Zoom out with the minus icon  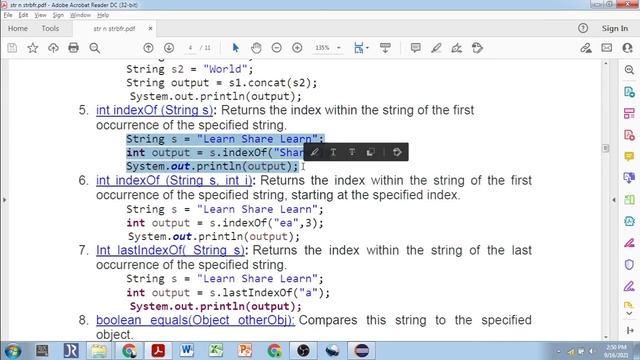(277, 48)
